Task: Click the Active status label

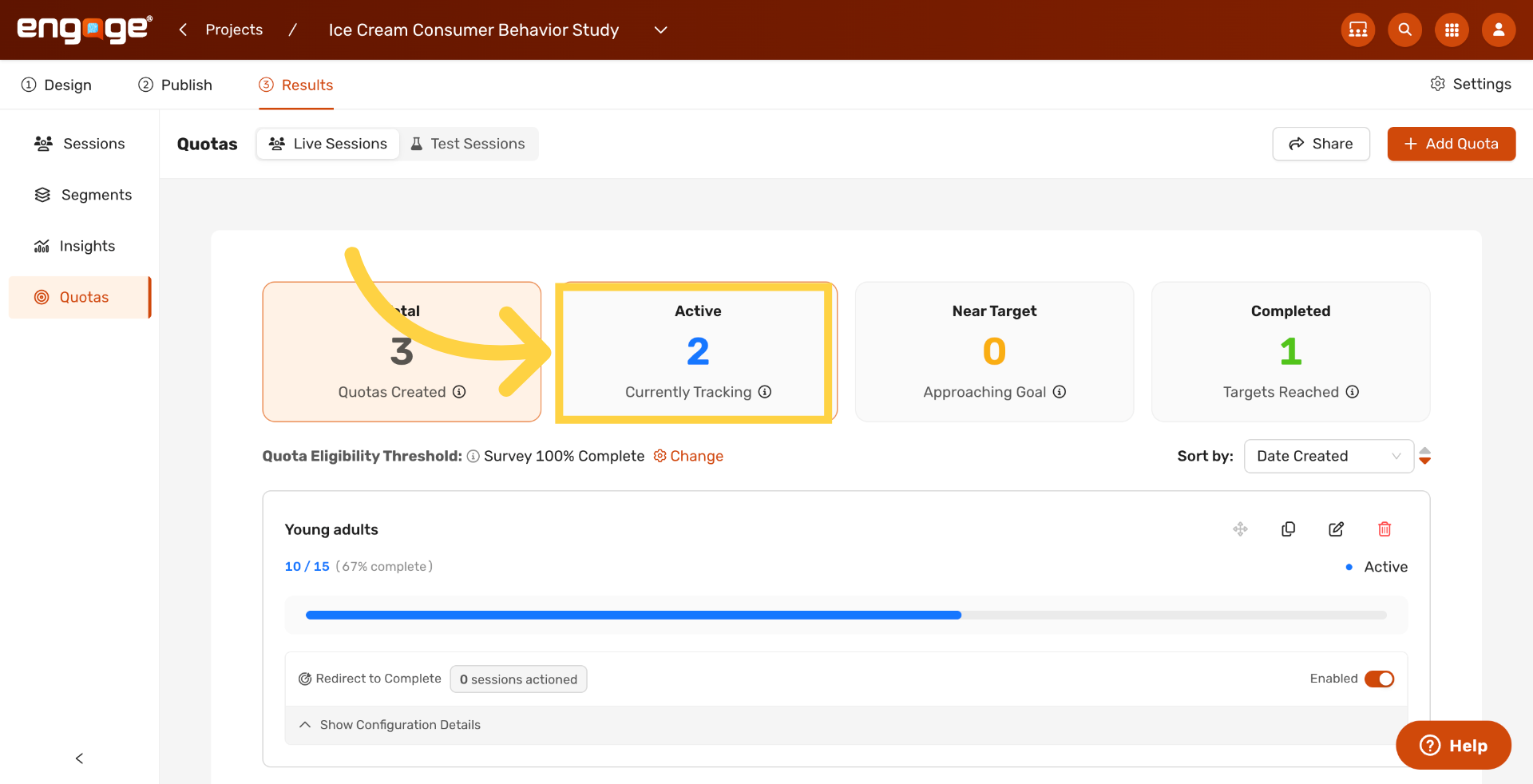Action: [x=1385, y=567]
